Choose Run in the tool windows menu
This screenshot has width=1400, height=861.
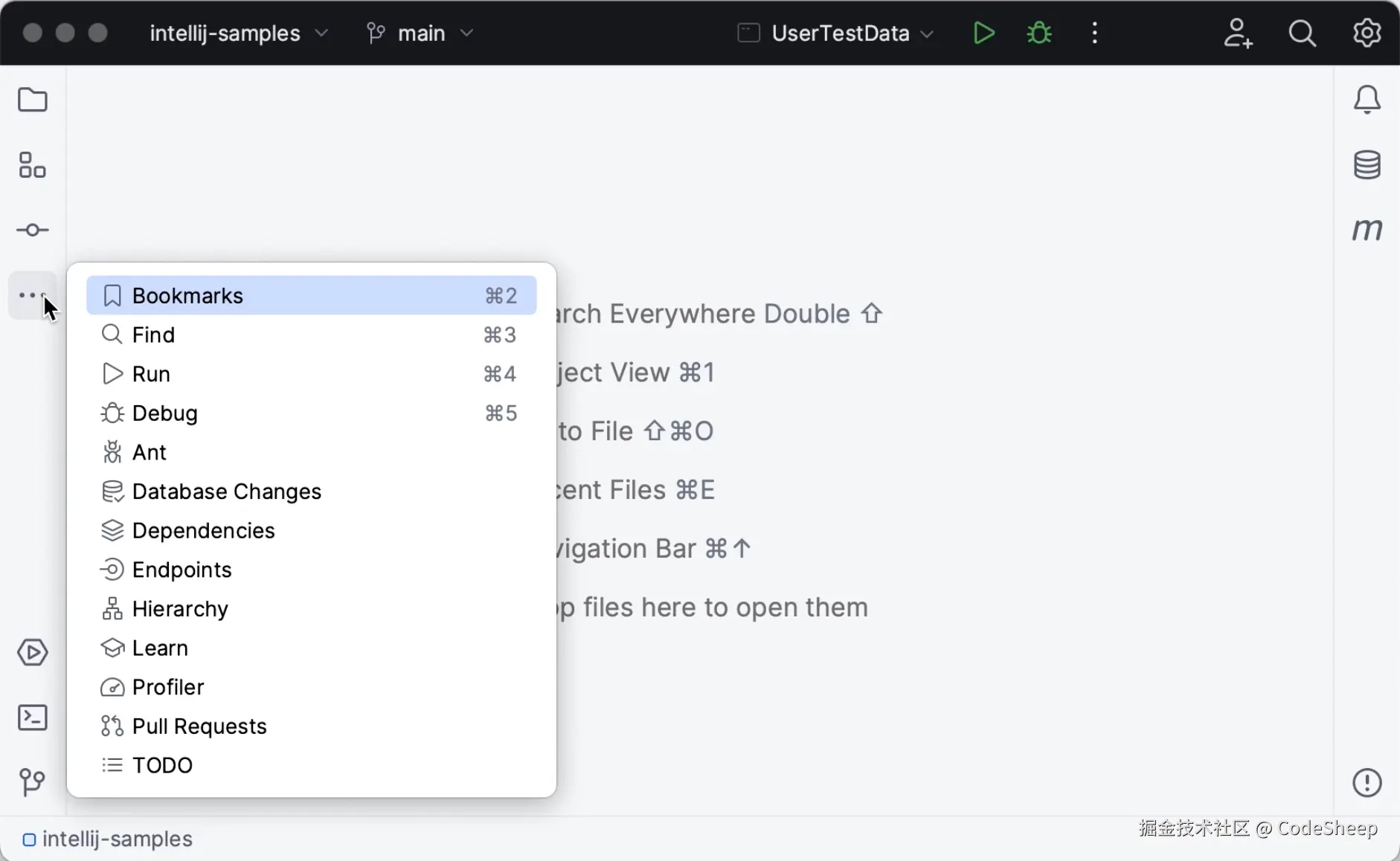click(311, 373)
